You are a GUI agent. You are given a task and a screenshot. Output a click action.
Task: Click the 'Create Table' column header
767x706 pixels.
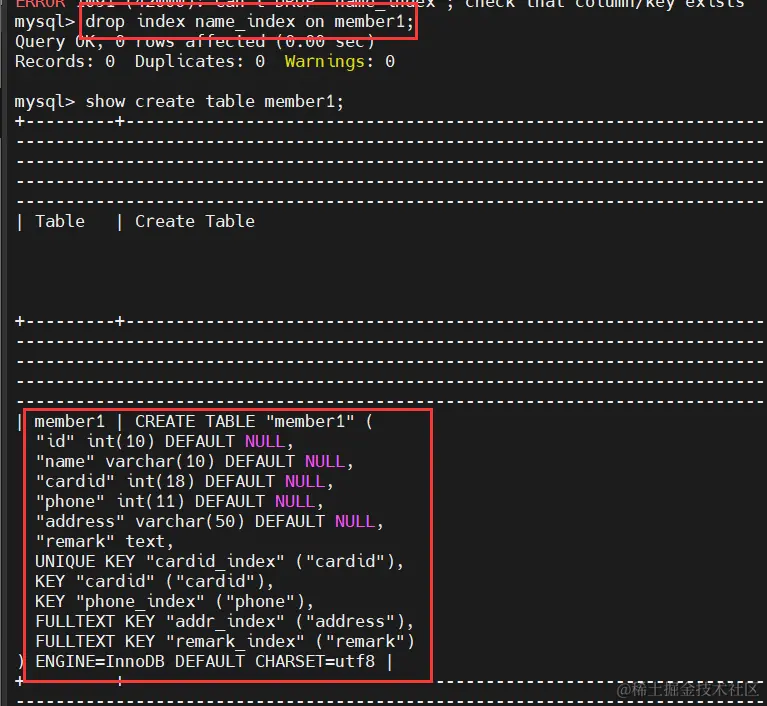195,221
